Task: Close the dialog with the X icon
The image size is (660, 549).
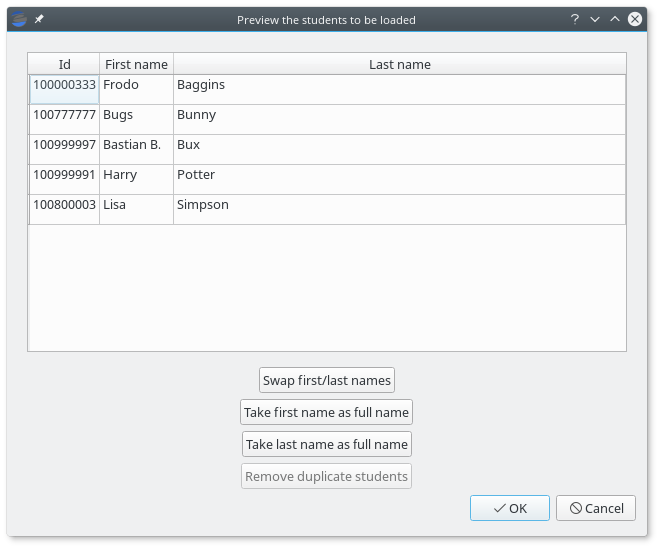Action: click(635, 19)
